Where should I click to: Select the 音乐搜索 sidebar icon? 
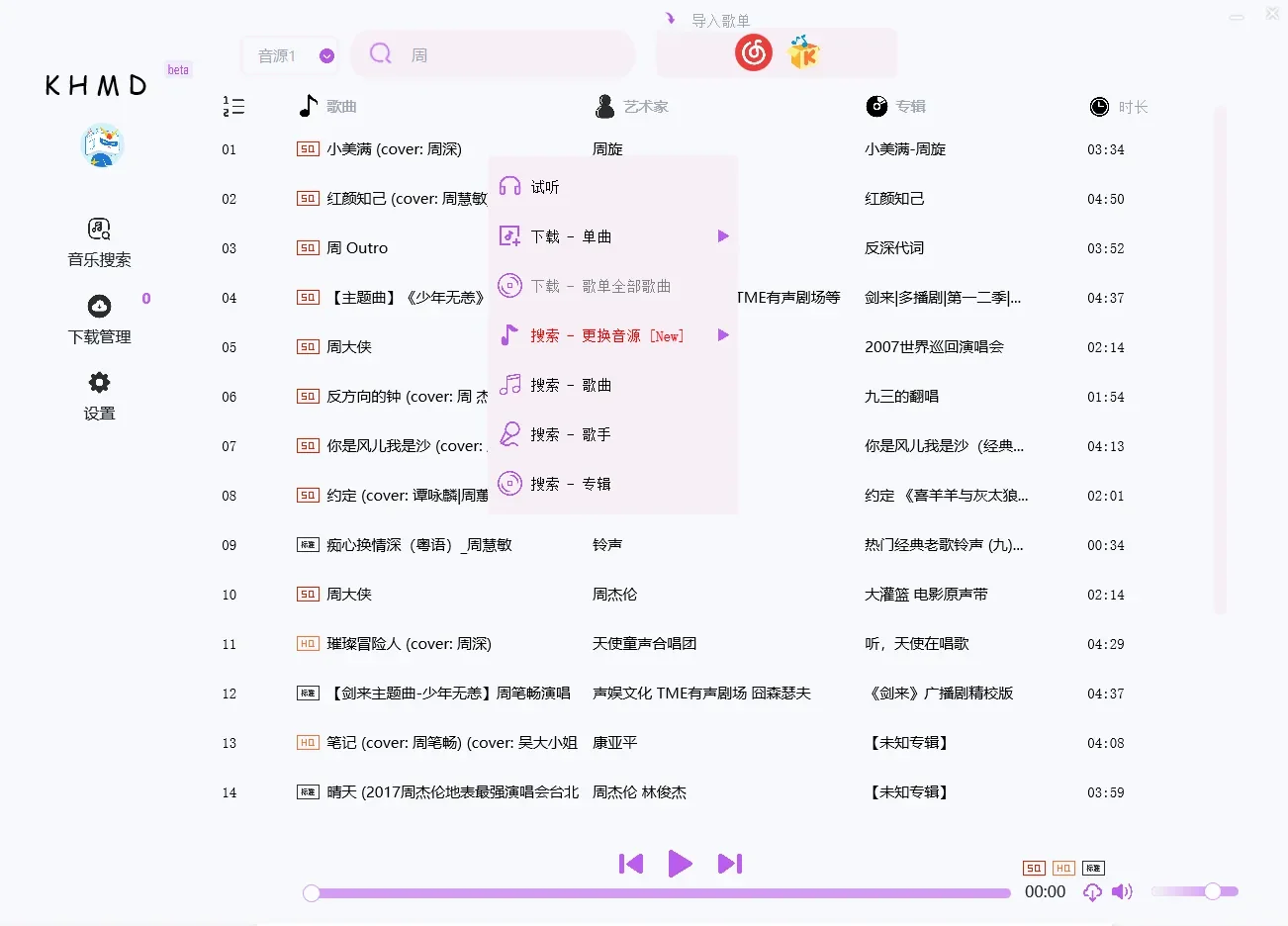click(x=98, y=229)
